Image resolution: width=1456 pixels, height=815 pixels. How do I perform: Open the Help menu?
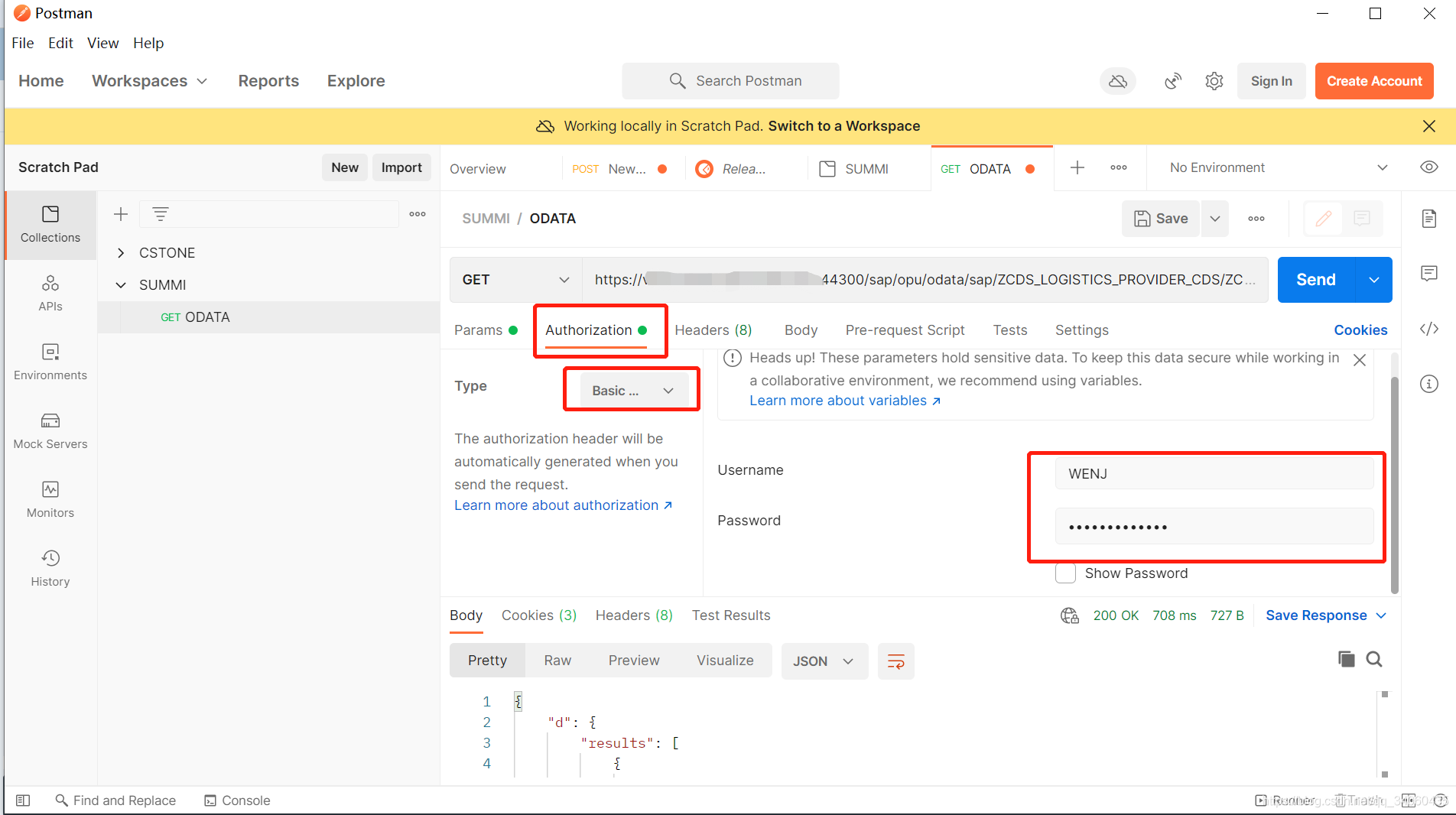(148, 43)
